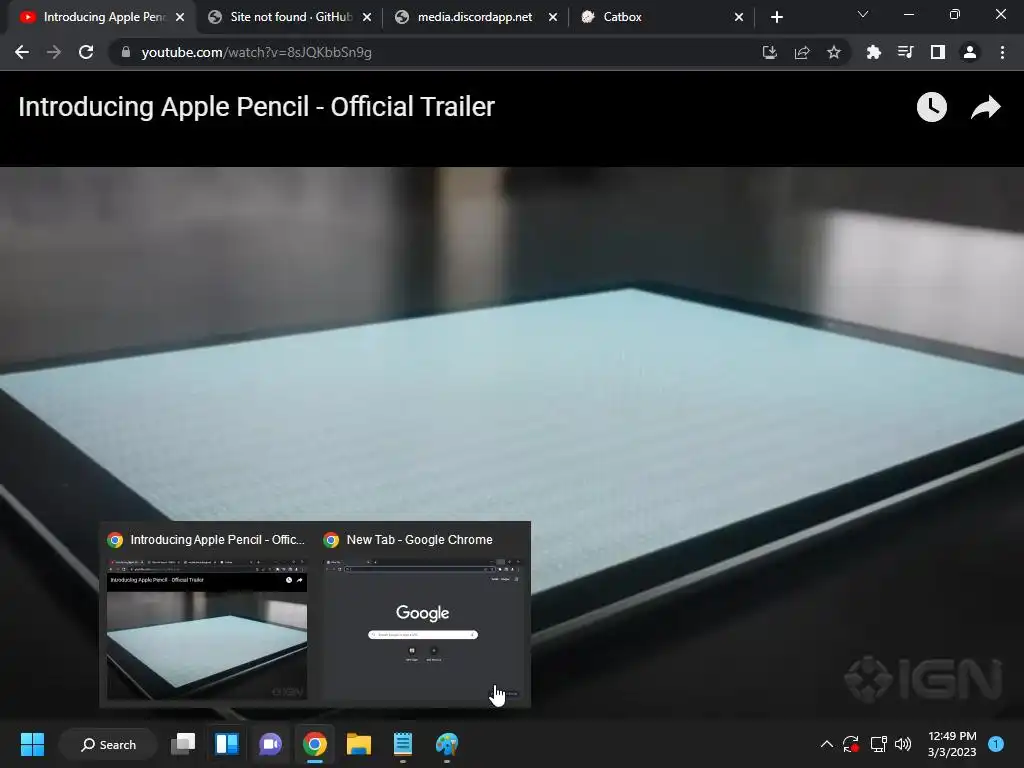
Task: Select the New Tab Google Chrome preview thumbnail
Action: (x=423, y=629)
